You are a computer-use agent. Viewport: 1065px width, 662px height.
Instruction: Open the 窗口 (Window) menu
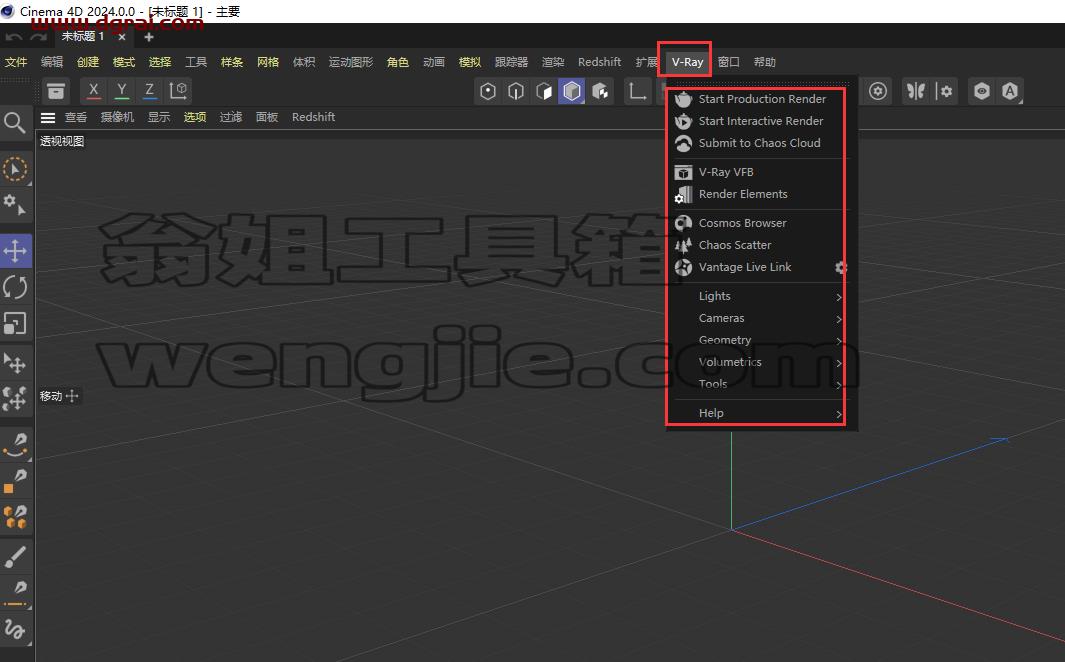click(x=728, y=62)
